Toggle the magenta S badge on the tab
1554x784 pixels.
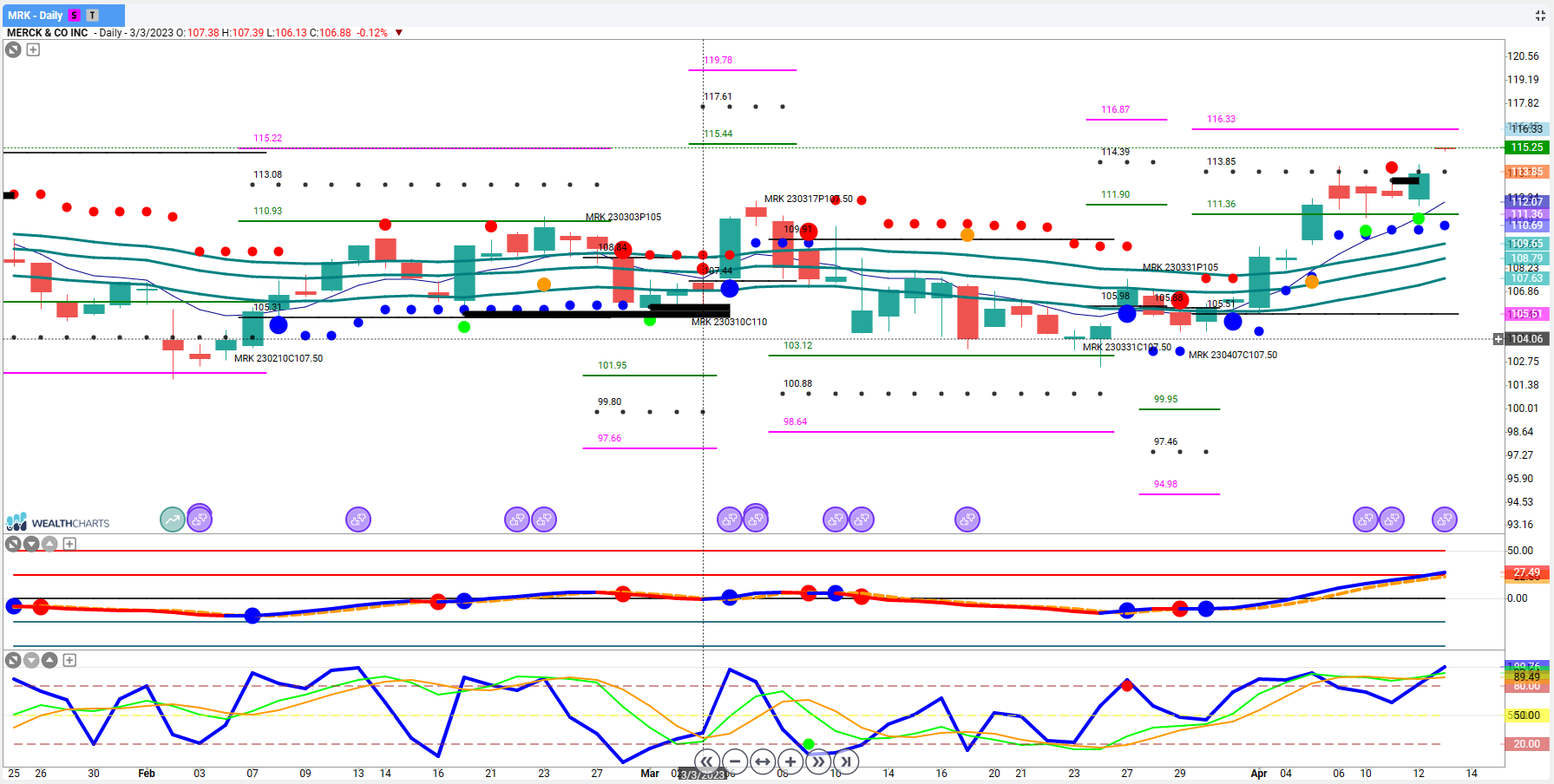click(75, 15)
